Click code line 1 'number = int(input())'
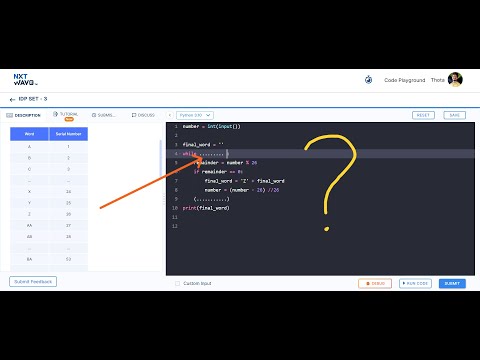Screen dimensions: 480x360 (x=211, y=126)
